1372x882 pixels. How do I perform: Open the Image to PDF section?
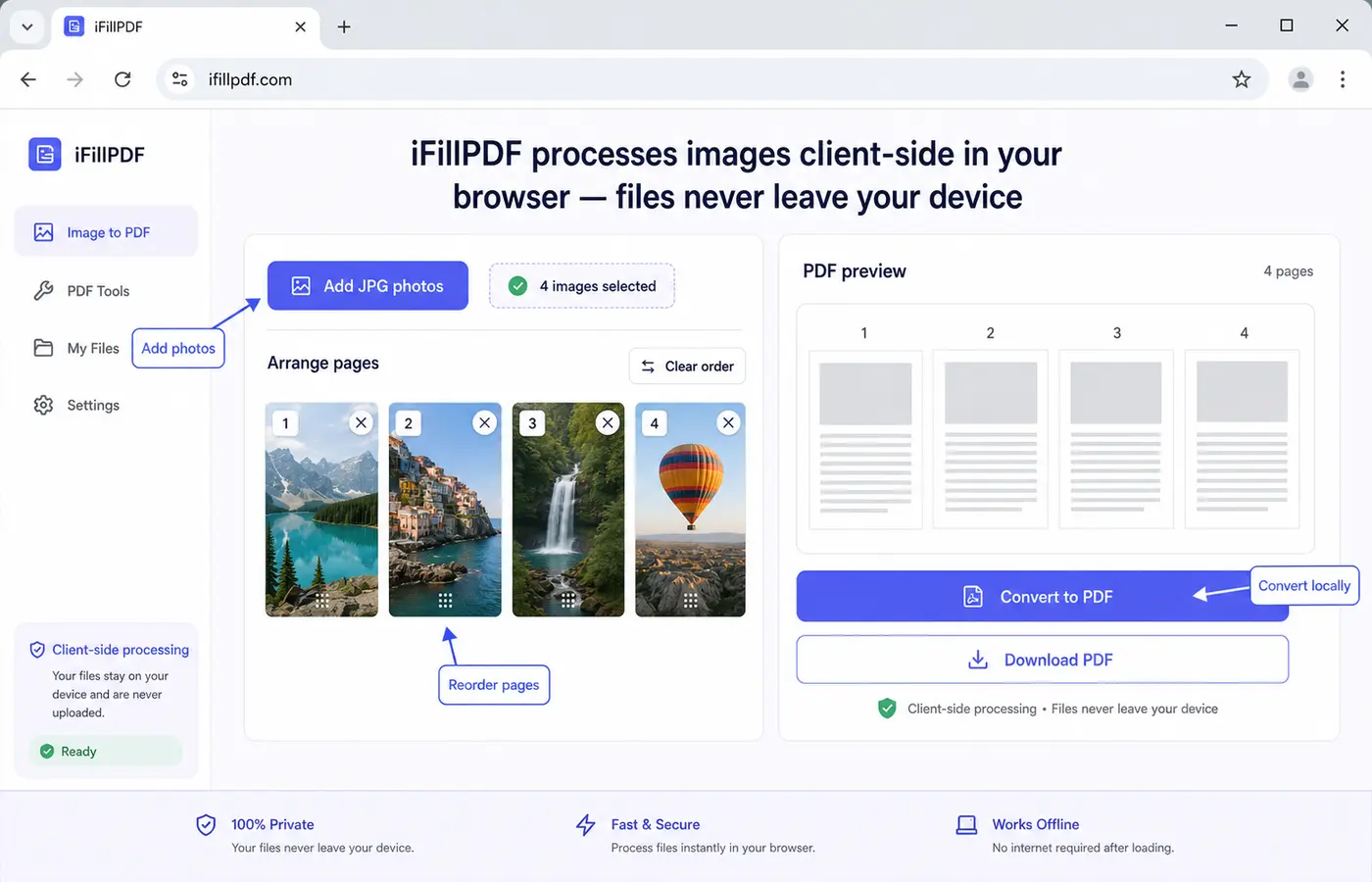point(106,232)
